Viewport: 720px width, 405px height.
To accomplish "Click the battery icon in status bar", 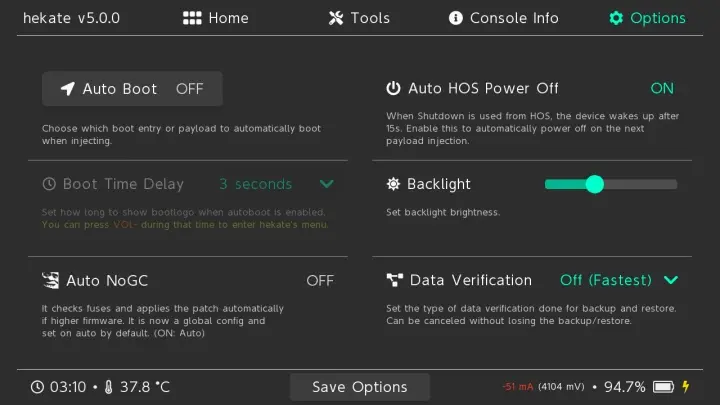I will (662, 386).
